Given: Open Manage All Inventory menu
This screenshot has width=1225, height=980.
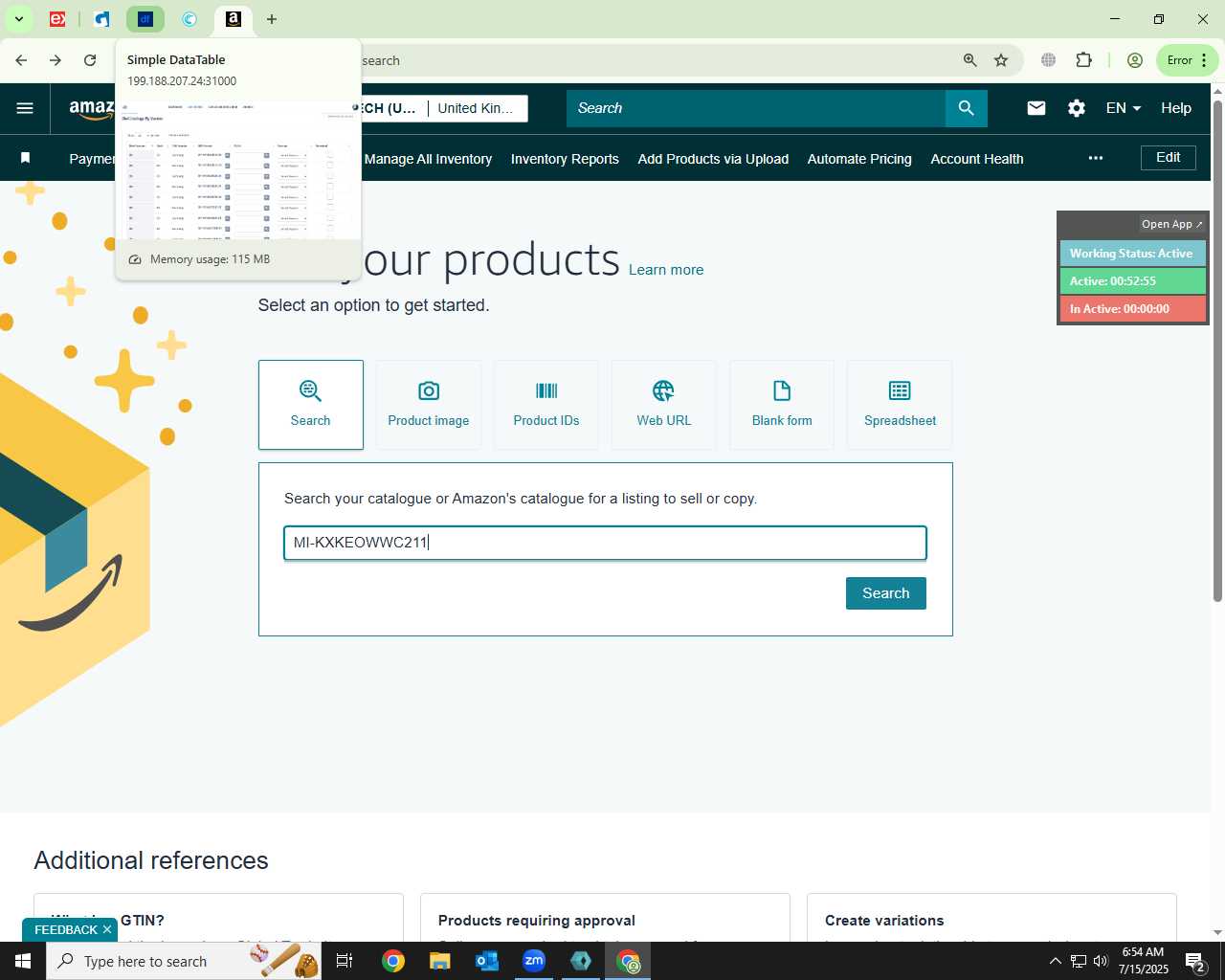Looking at the screenshot, I should click(x=428, y=159).
